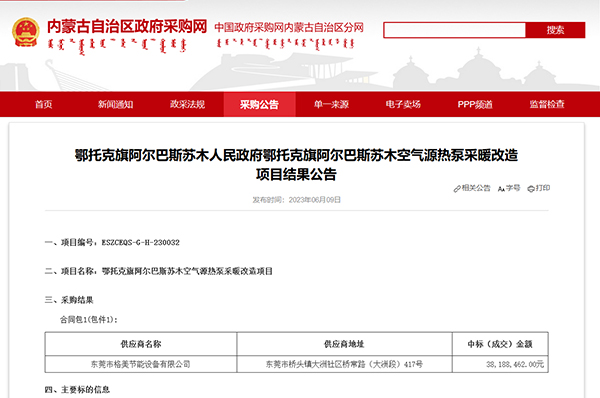Click the 供应商名称 column header

(x=141, y=344)
